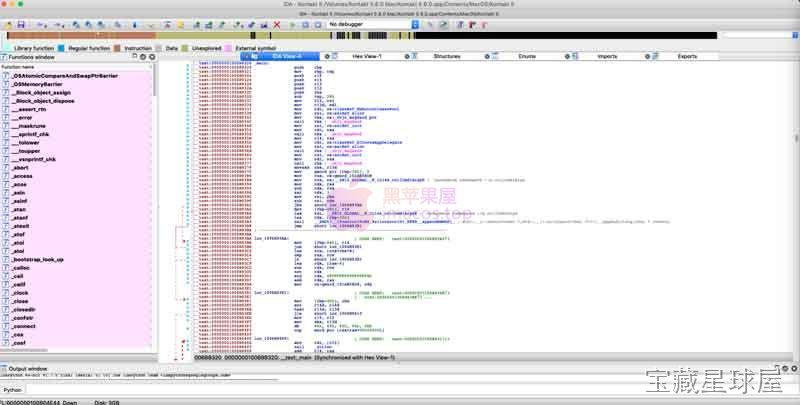Viewport: 800px width, 405px height.
Task: Open the No debugger dropdown
Action: (373, 24)
